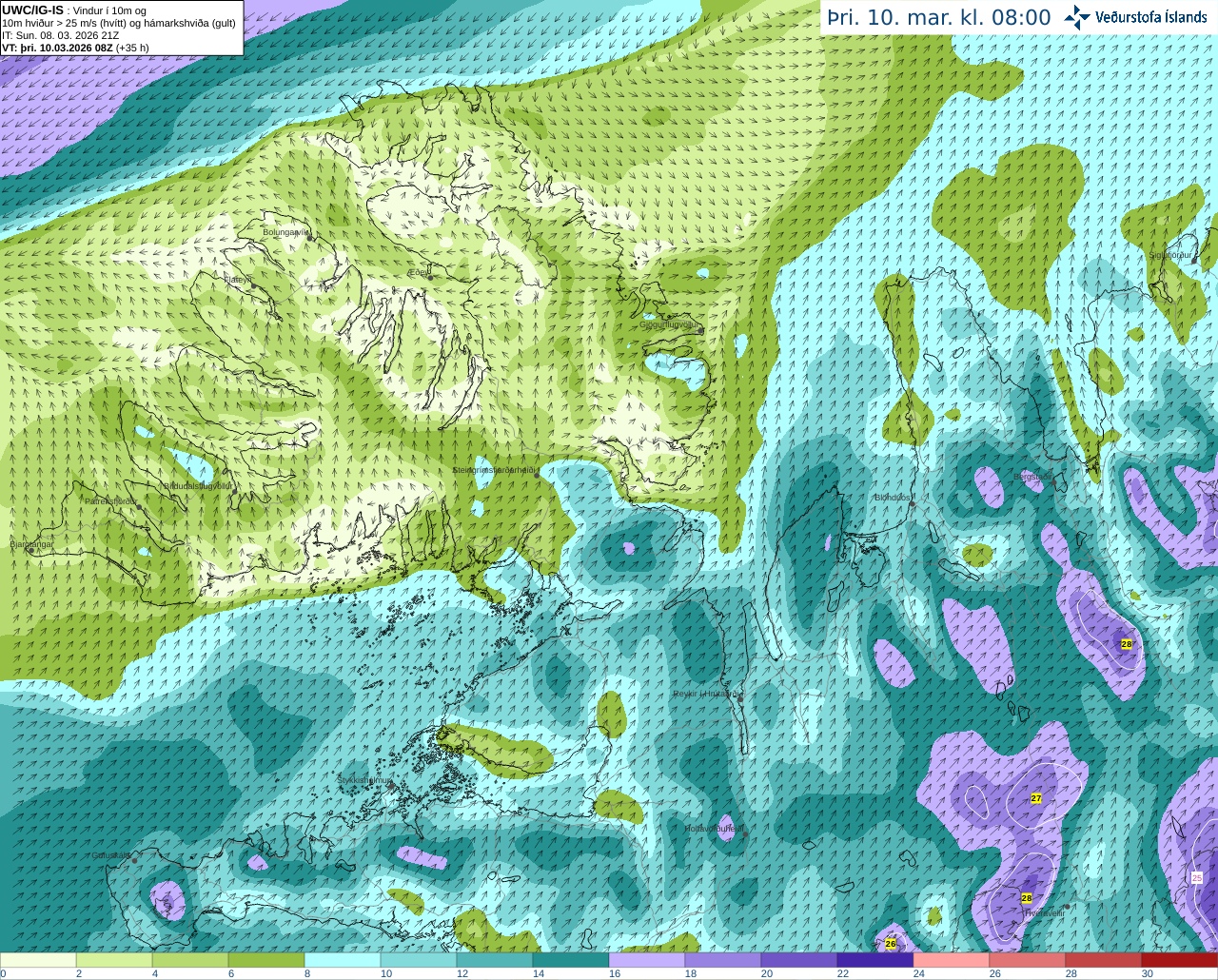Click the yellow 26 gust marker near legend
Viewport: 1218px width, 980px height.
click(891, 944)
